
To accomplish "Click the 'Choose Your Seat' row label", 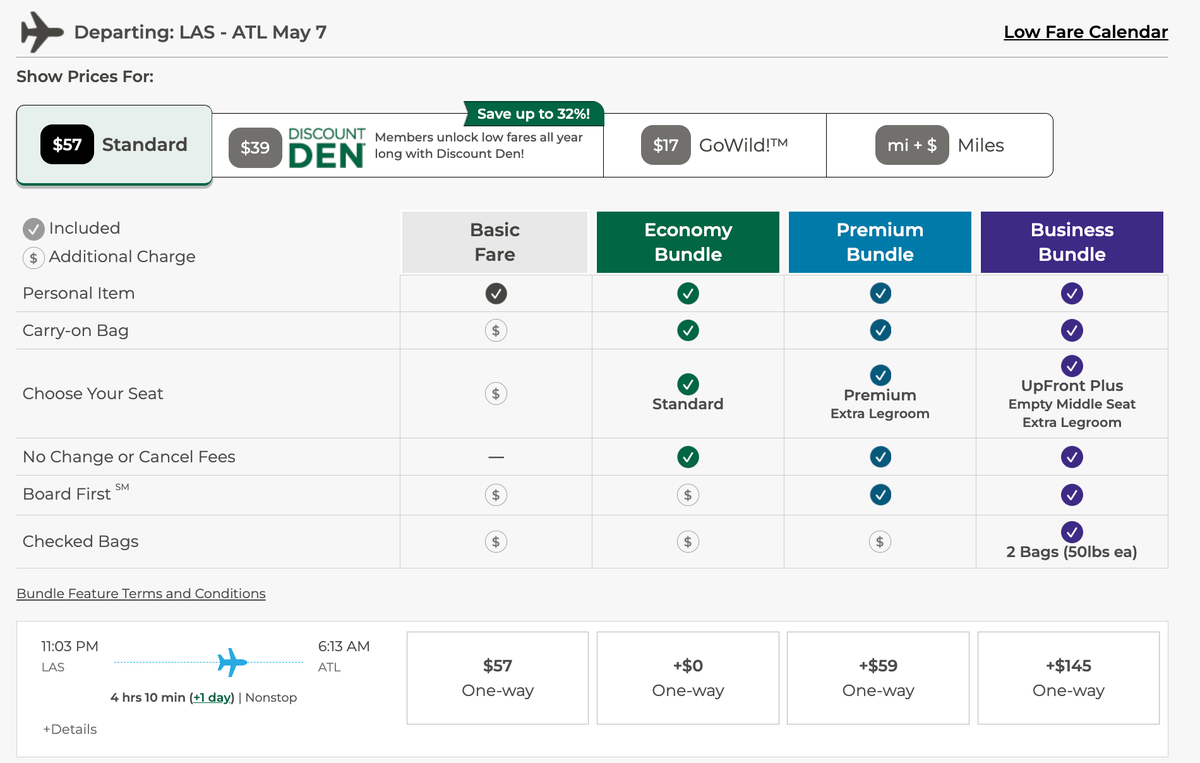I will click(93, 393).
